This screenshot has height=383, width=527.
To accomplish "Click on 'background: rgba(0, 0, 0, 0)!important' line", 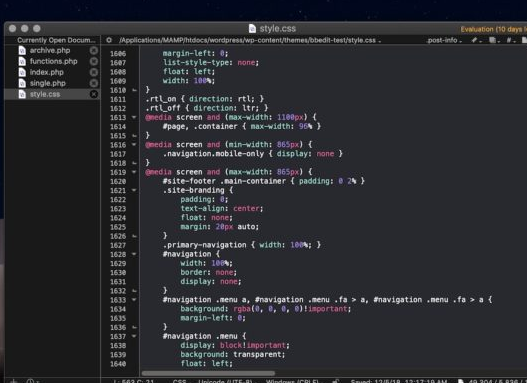I will tap(266, 309).
